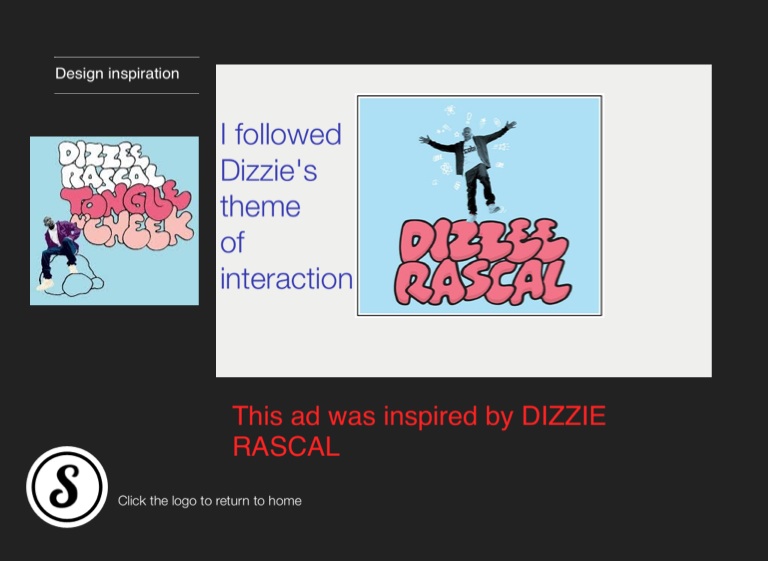Click 'Click the logo to return to home' text

209,501
